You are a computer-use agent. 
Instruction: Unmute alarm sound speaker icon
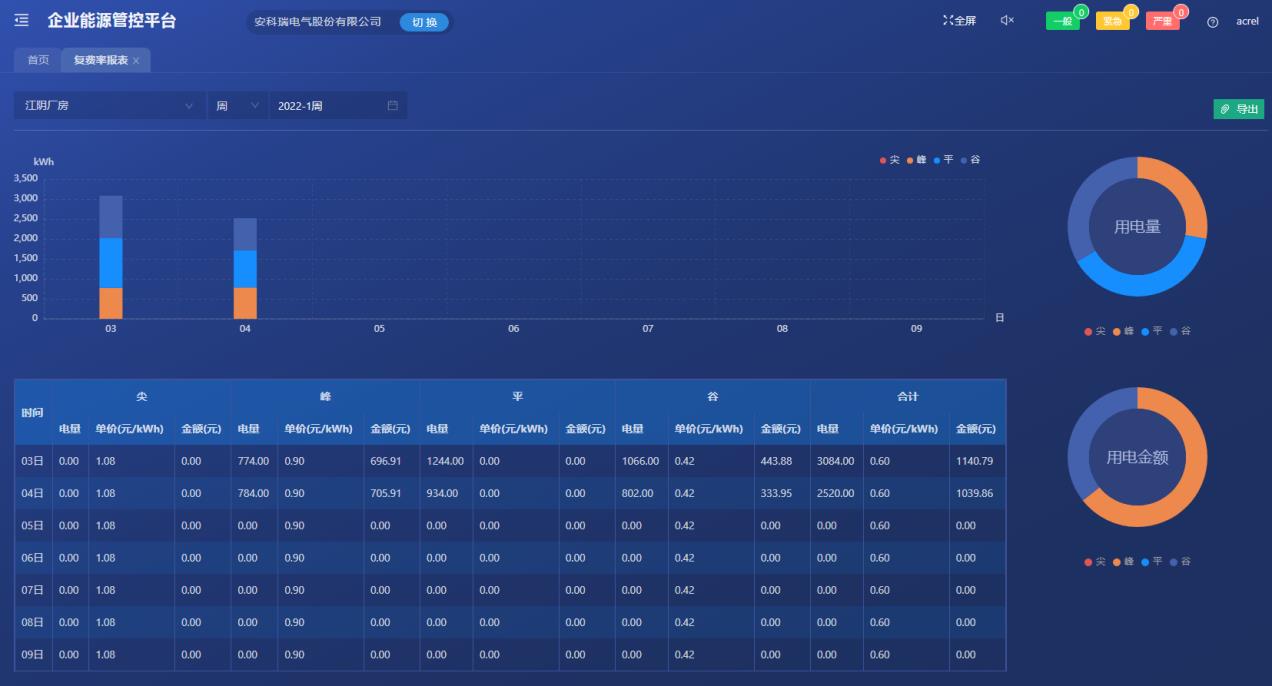[1004, 20]
